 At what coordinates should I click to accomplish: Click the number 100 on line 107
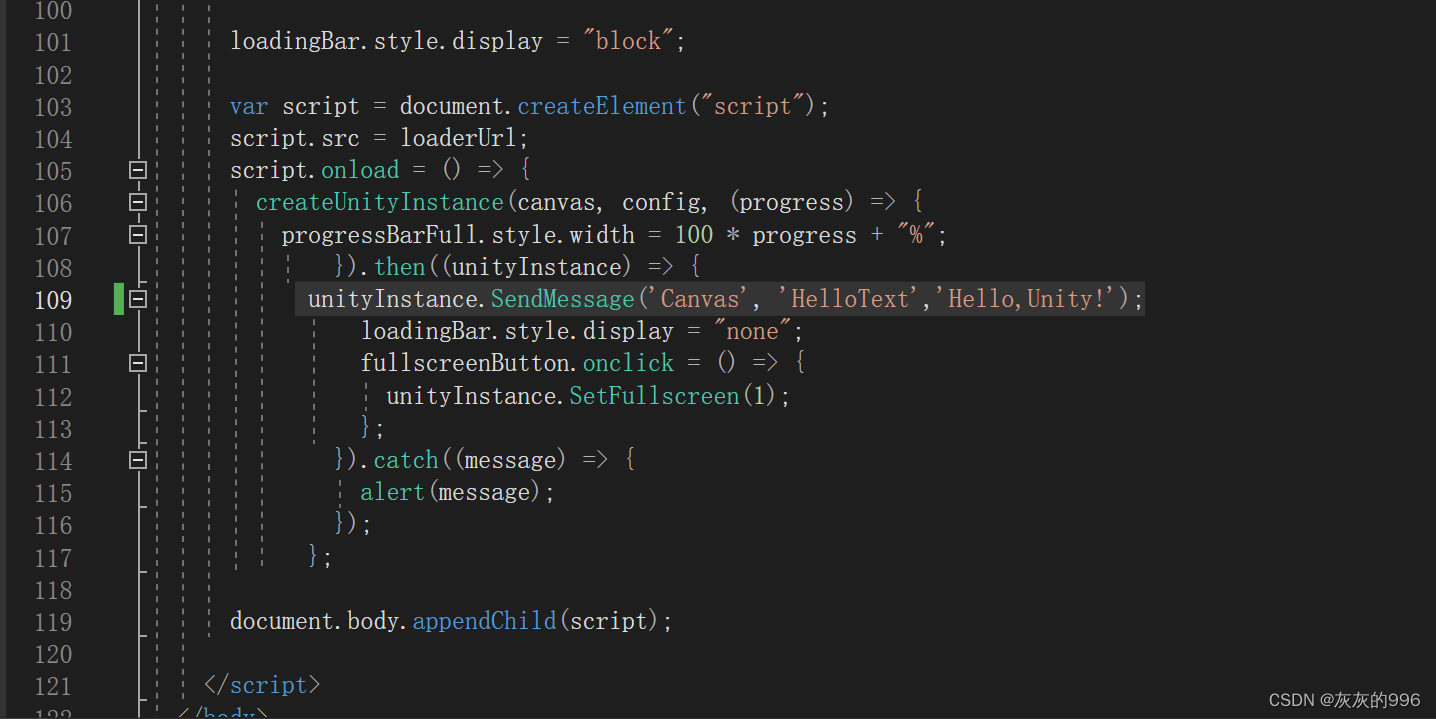click(x=694, y=235)
